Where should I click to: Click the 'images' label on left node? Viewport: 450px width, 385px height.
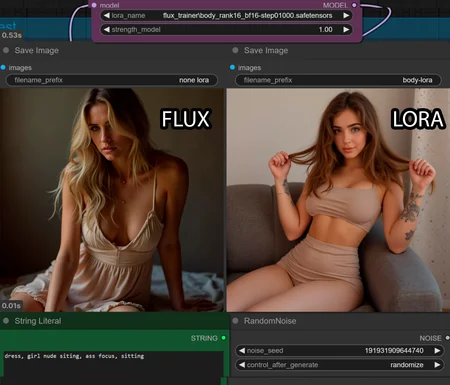20,68
